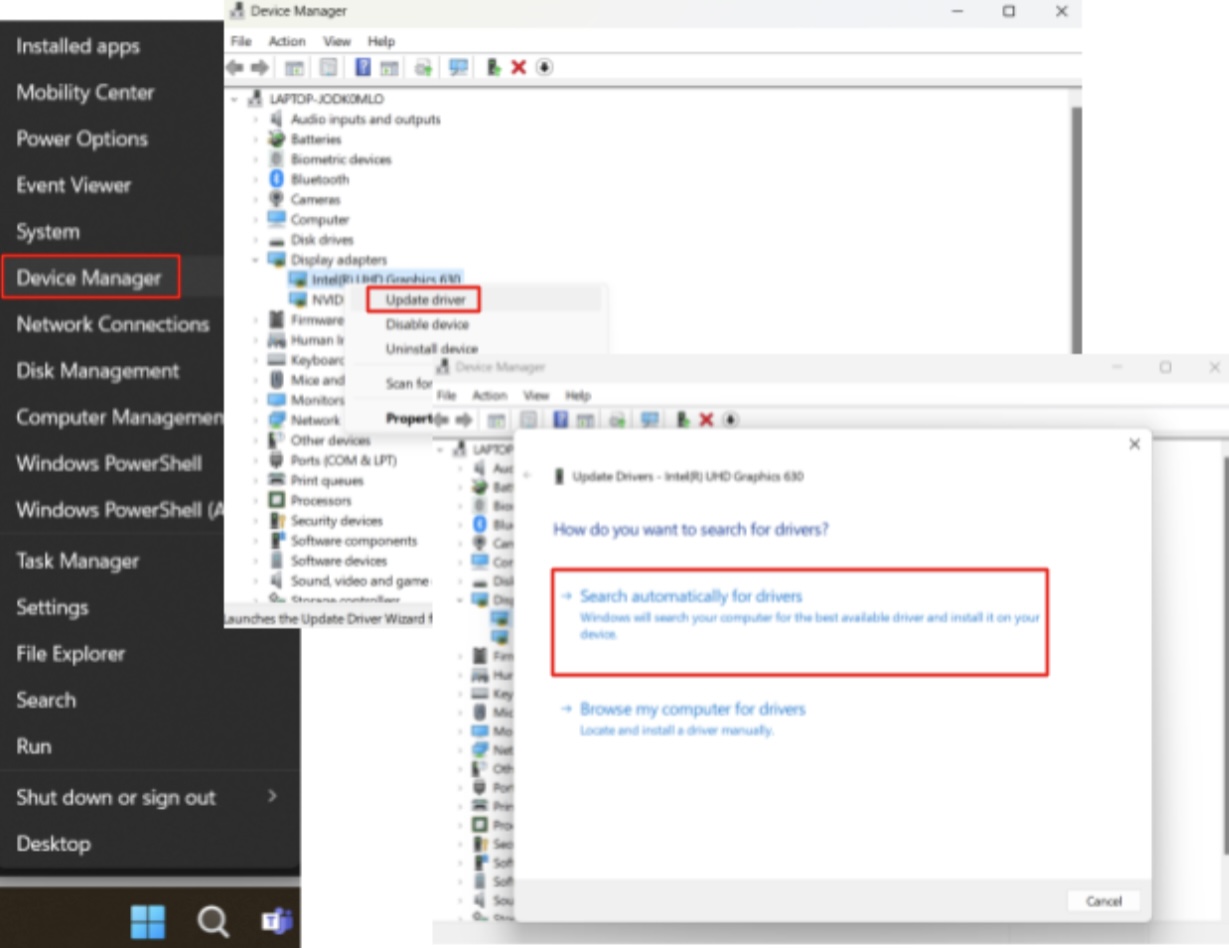Close the Update Drivers dialog with X
Viewport: 1229px width, 948px height.
click(1134, 444)
